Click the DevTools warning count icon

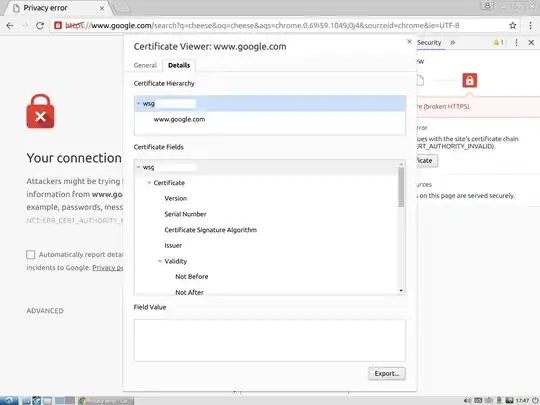[x=498, y=42]
